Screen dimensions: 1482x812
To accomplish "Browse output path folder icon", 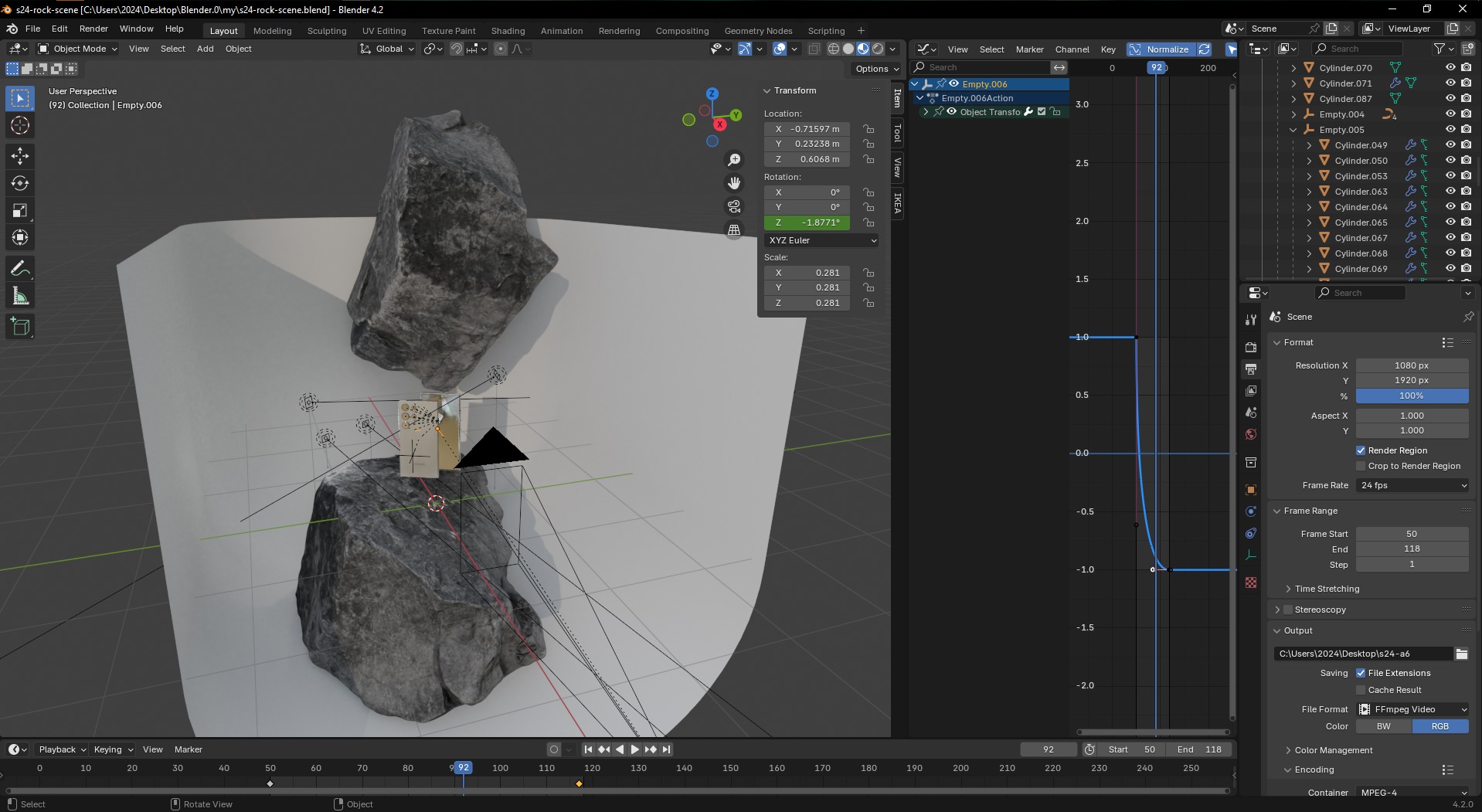I will [x=1461, y=654].
